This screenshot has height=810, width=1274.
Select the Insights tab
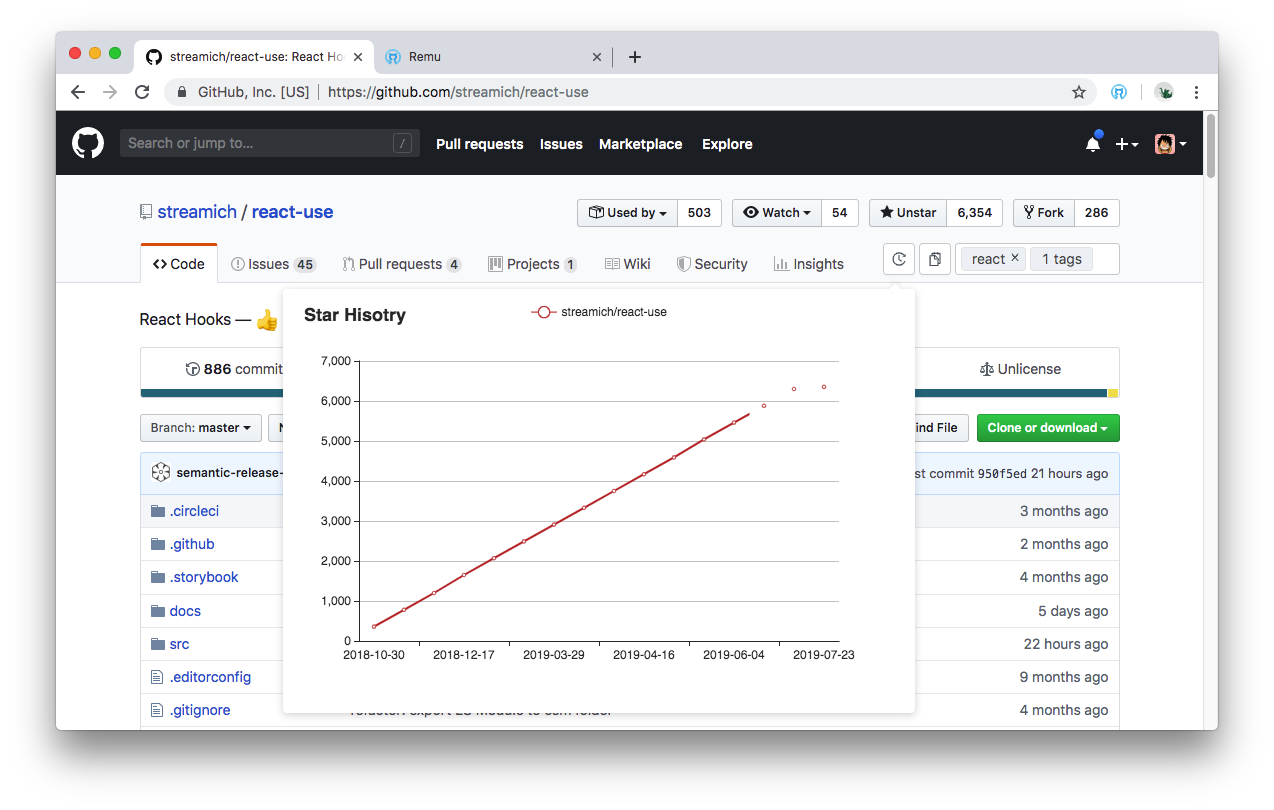(809, 264)
